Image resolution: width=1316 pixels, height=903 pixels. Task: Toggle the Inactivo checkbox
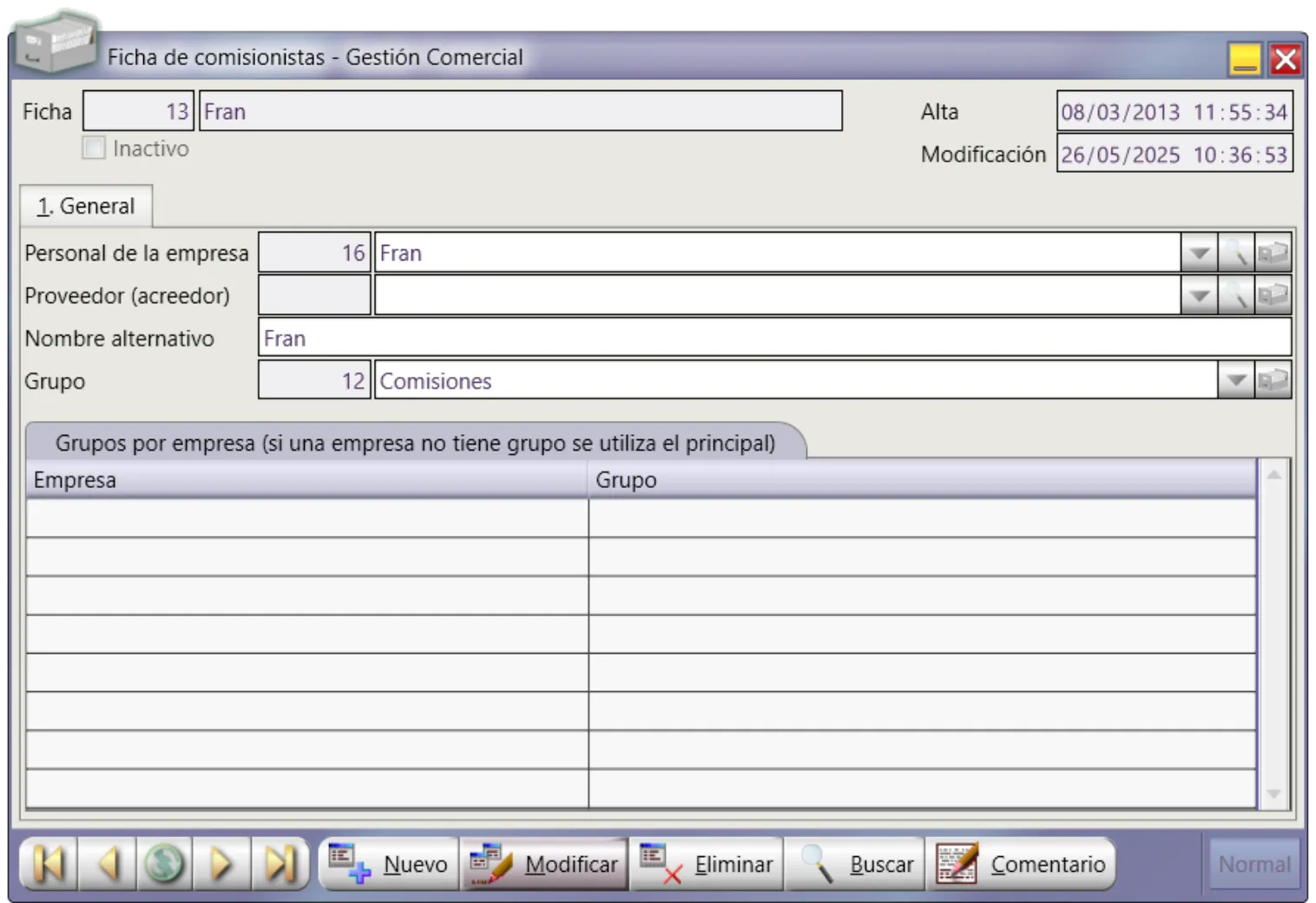94,148
